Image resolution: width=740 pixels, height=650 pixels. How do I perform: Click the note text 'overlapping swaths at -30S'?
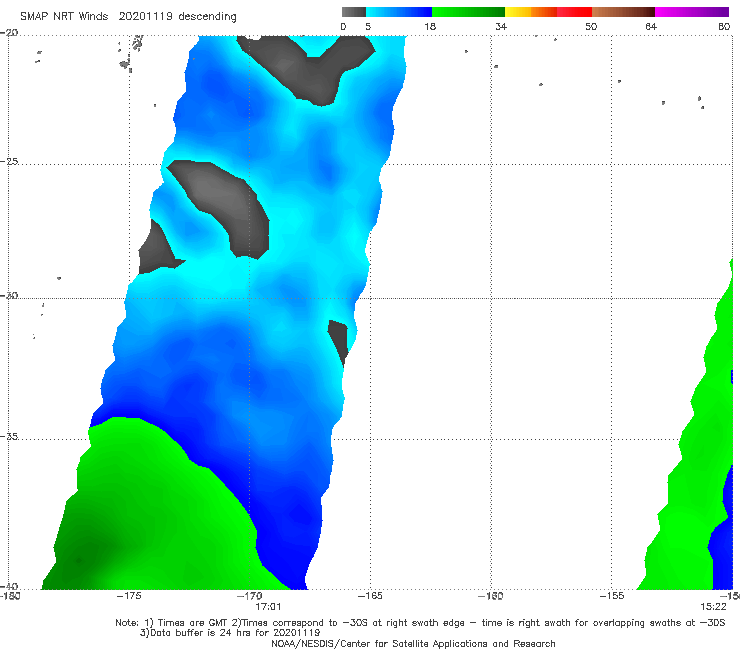(x=659, y=623)
